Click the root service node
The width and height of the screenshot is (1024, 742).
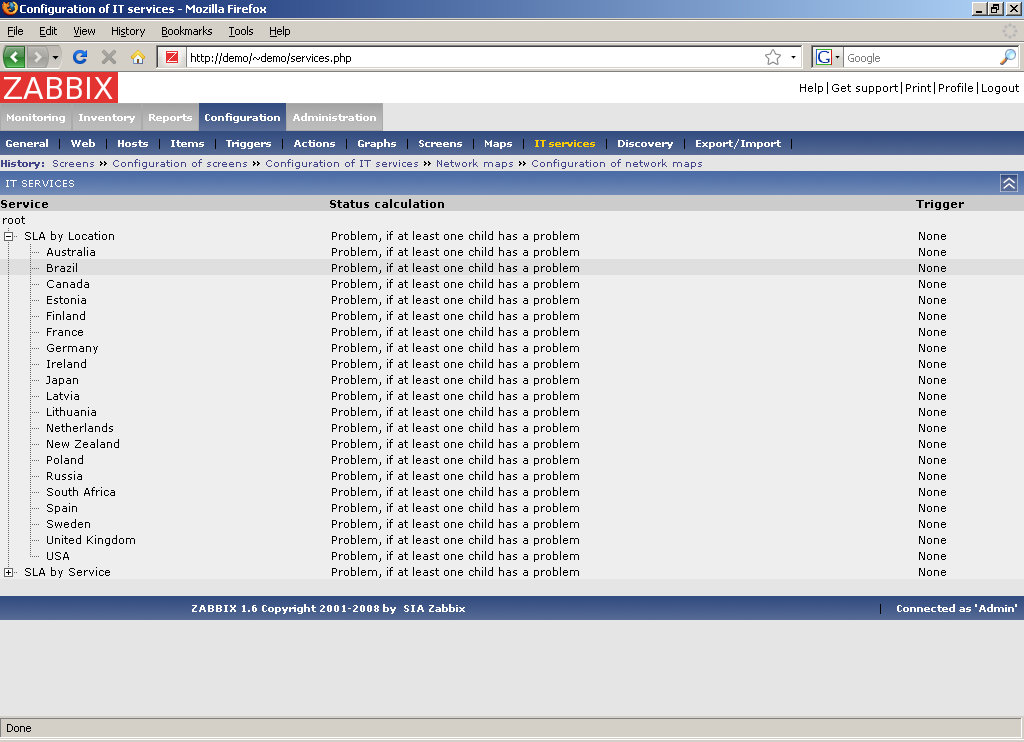coord(14,220)
